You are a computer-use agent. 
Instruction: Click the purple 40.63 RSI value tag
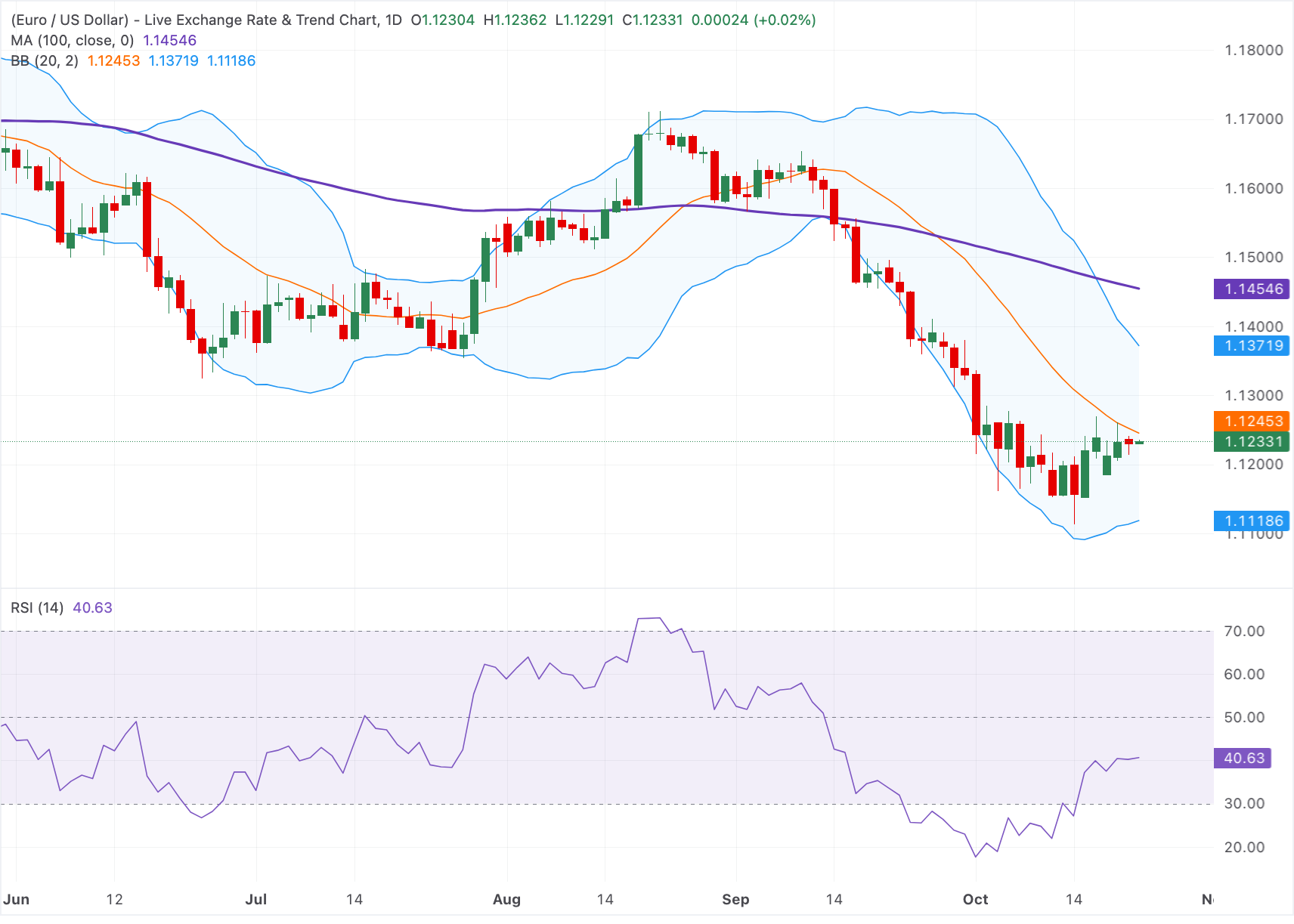1242,758
